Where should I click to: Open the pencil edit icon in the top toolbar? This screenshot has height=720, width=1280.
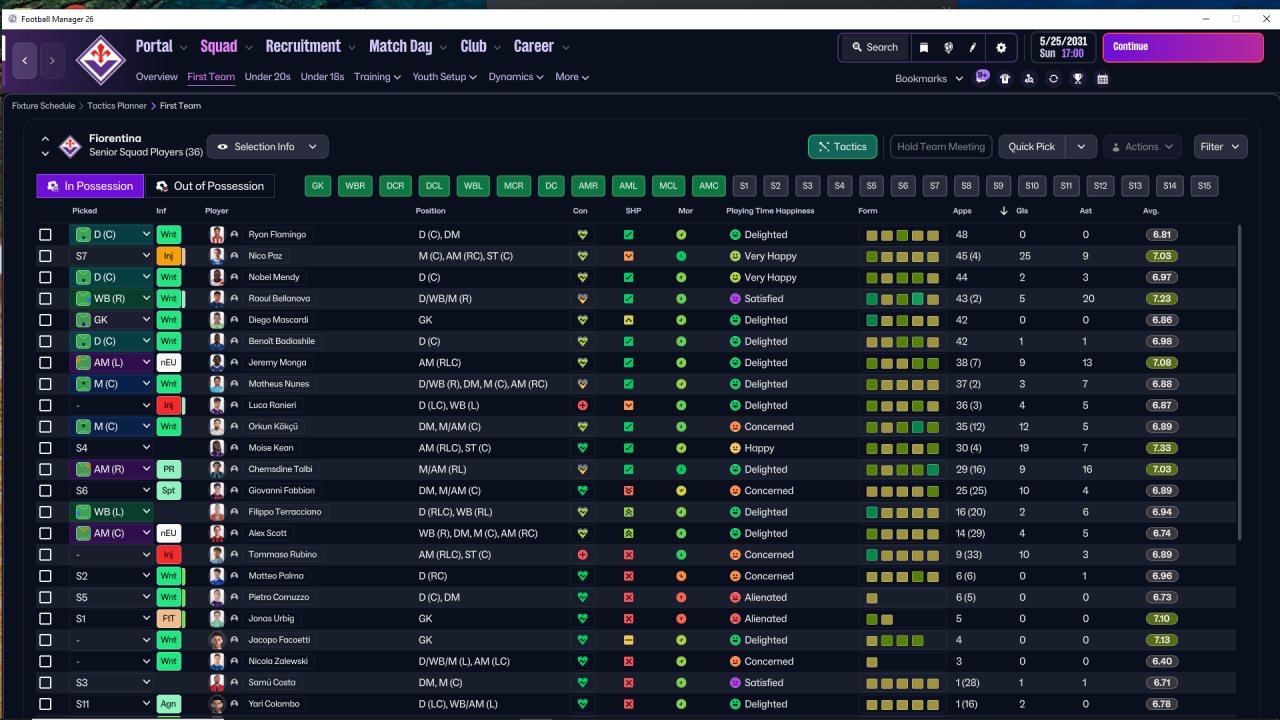coord(973,47)
